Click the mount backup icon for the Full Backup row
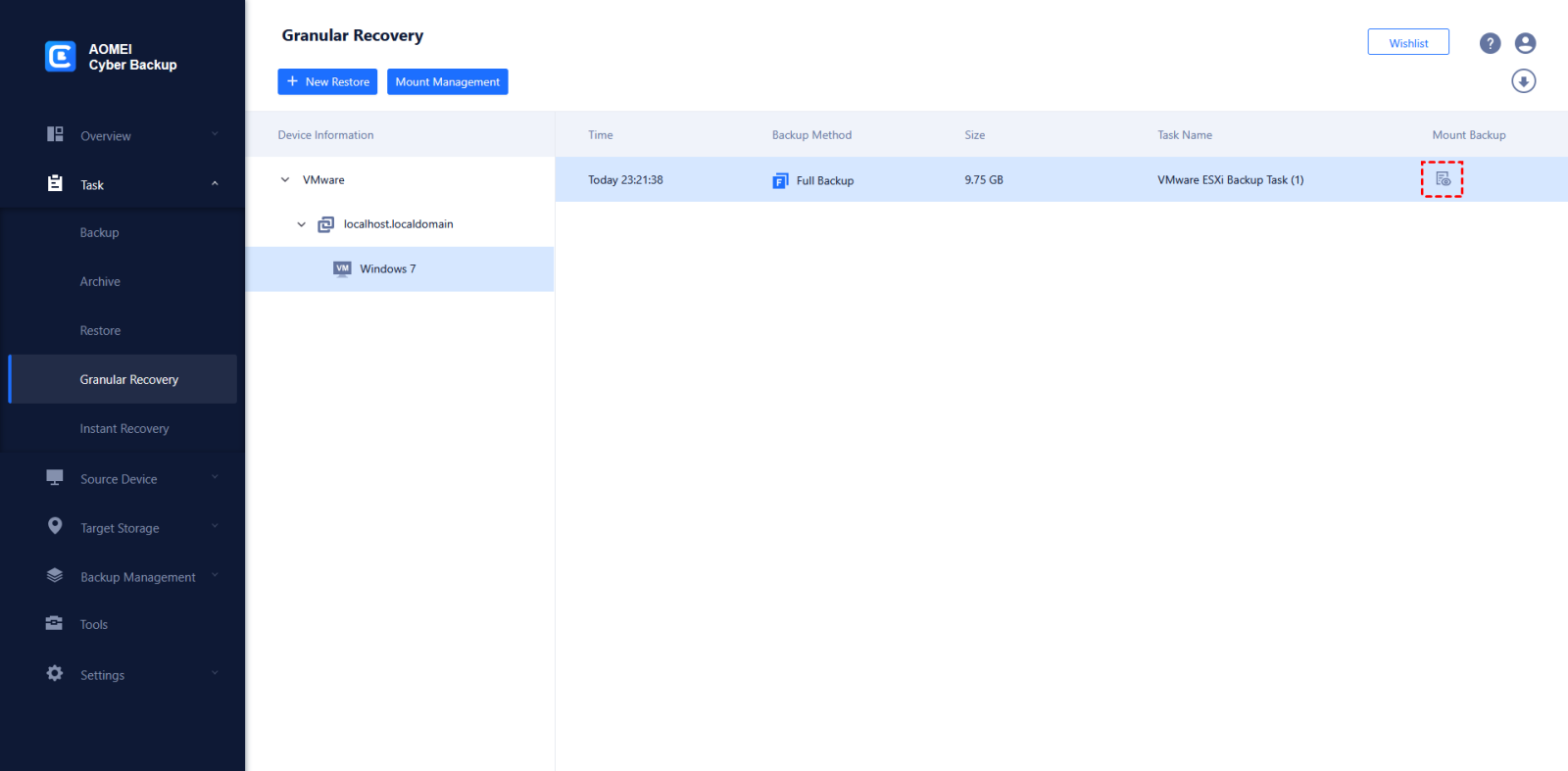The width and height of the screenshot is (1568, 771). 1443,179
